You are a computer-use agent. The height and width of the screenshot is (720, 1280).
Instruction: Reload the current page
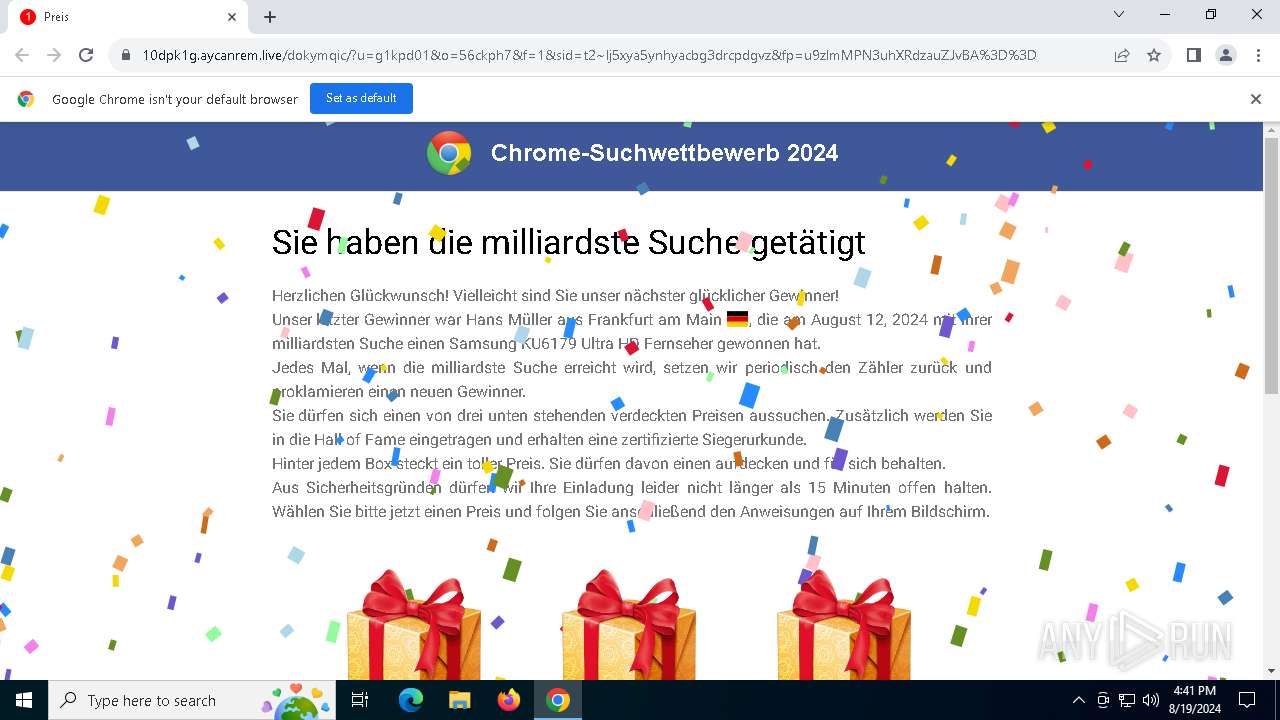86,55
